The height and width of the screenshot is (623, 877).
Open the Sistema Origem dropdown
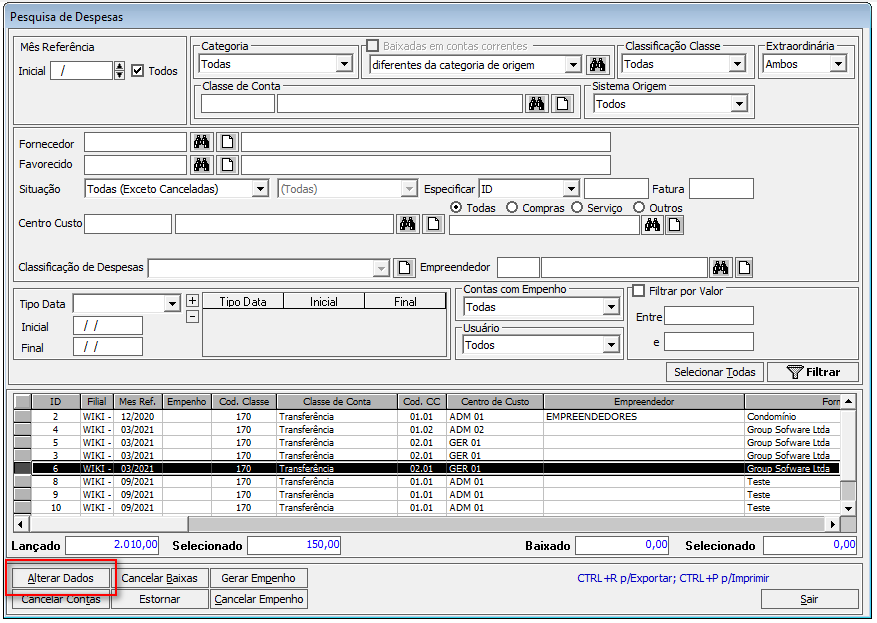click(x=739, y=104)
